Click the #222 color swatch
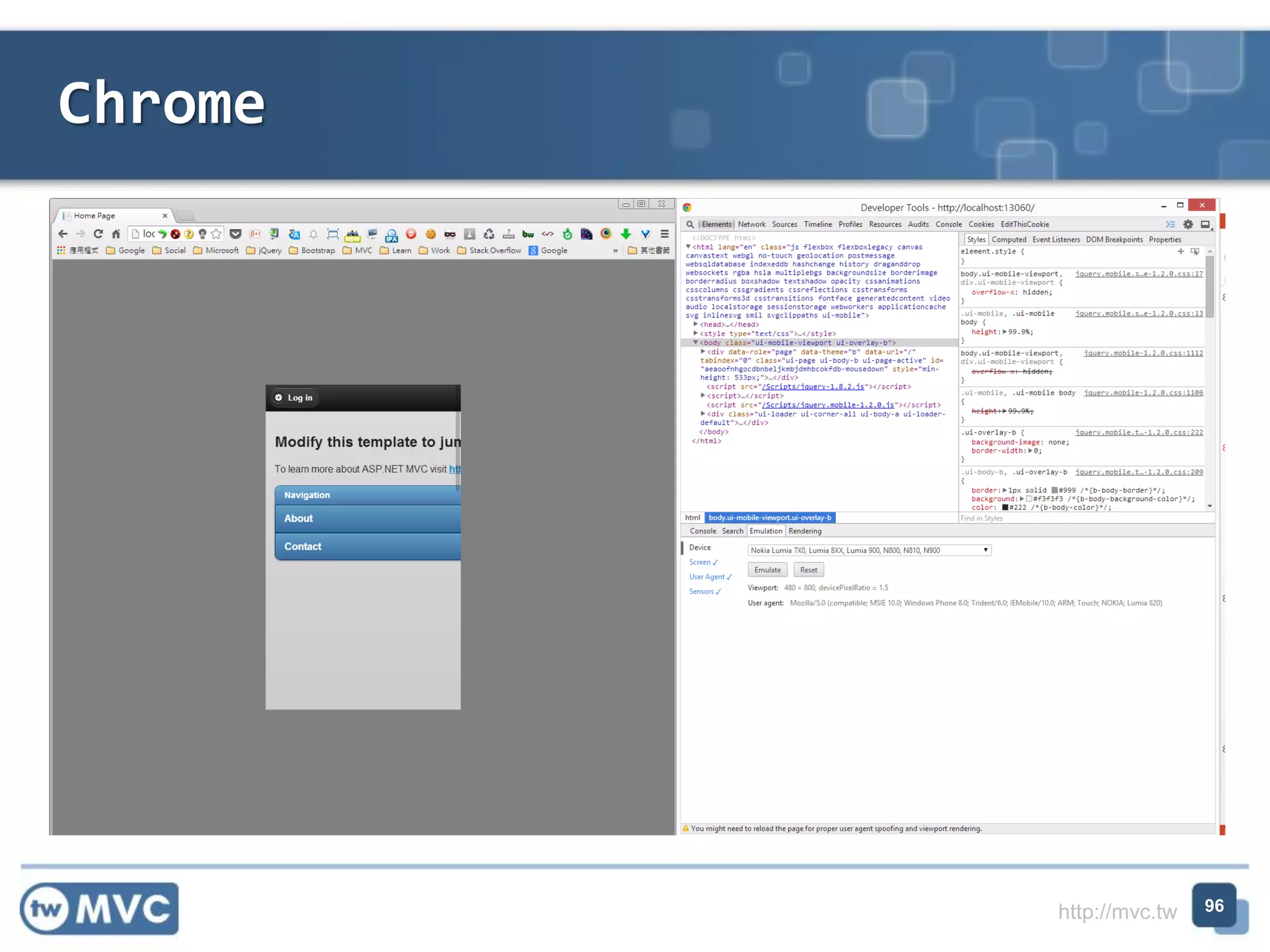Image resolution: width=1270 pixels, height=952 pixels. click(1005, 508)
